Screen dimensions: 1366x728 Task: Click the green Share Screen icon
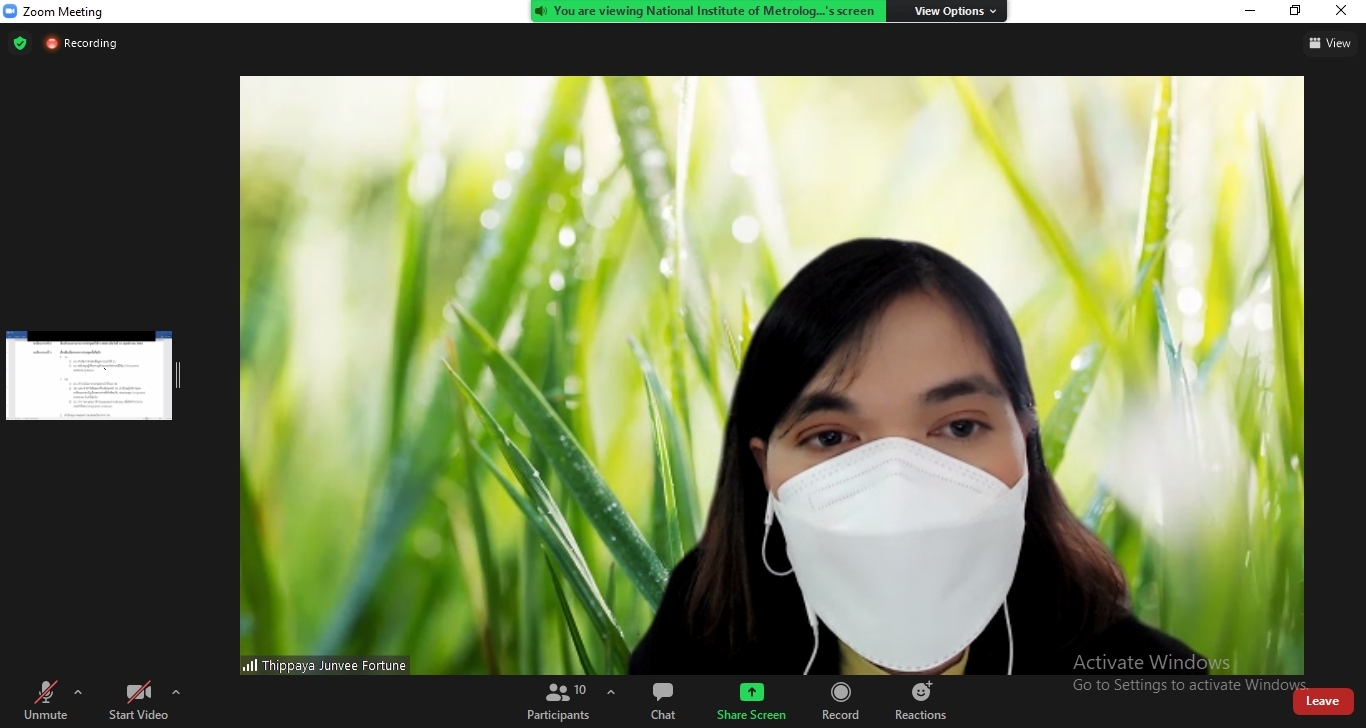click(x=751, y=692)
